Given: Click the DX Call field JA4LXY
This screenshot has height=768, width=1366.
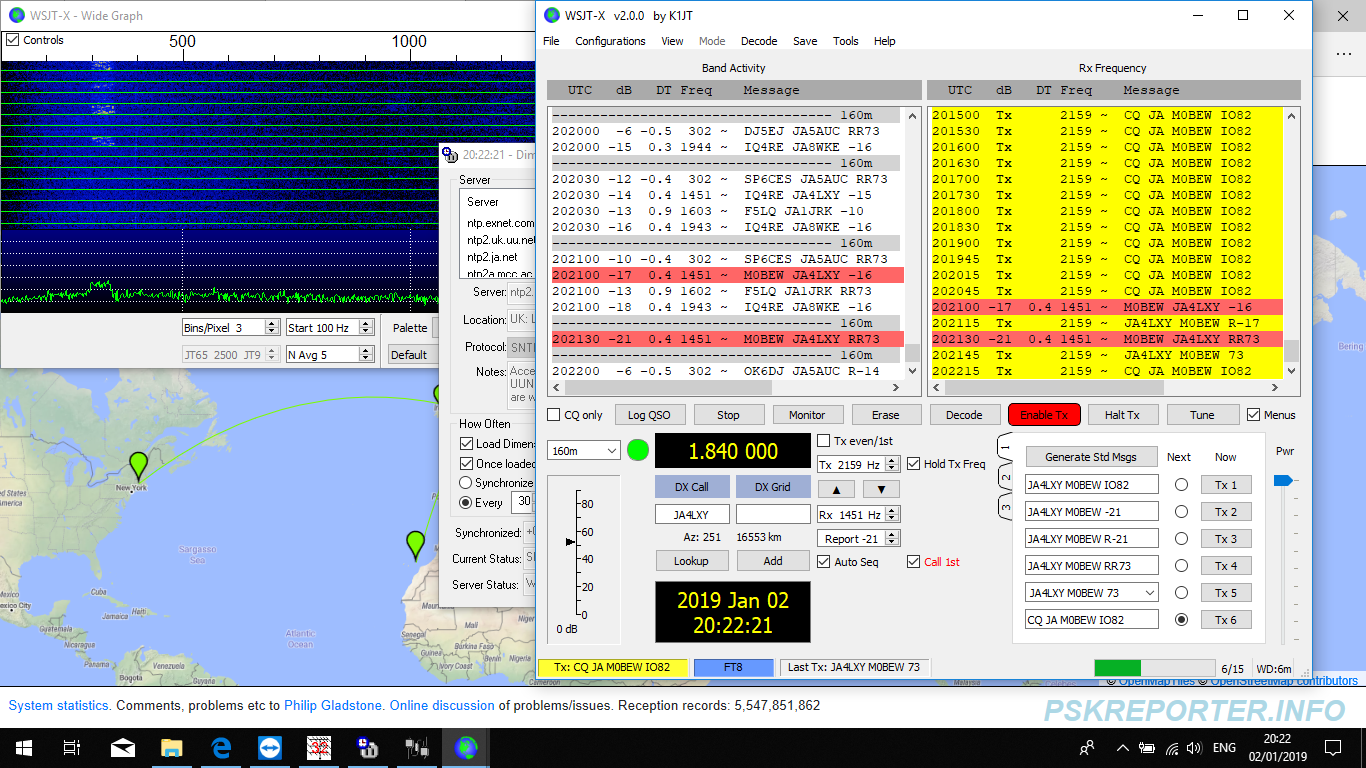Looking at the screenshot, I should (x=692, y=515).
